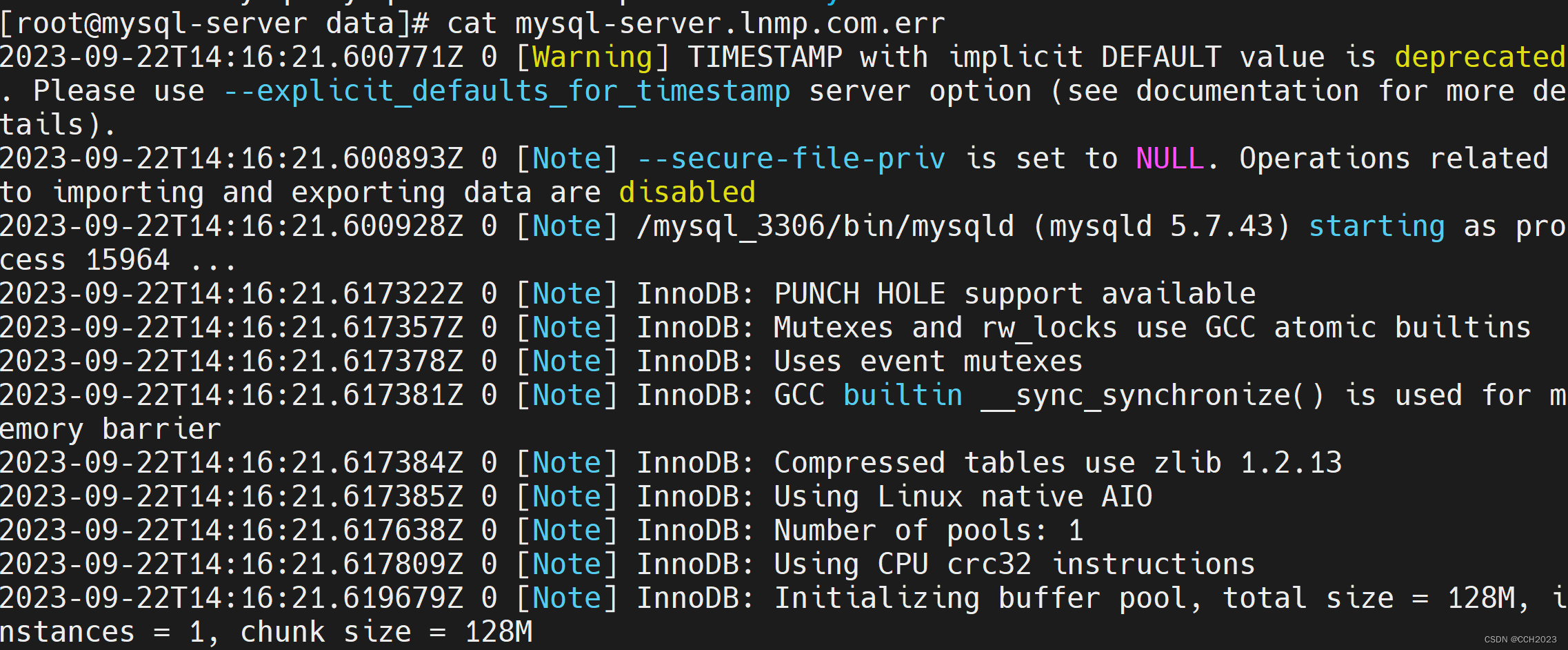Click the yellow word disabled
Image resolution: width=1568 pixels, height=650 pixels.
pos(687,193)
